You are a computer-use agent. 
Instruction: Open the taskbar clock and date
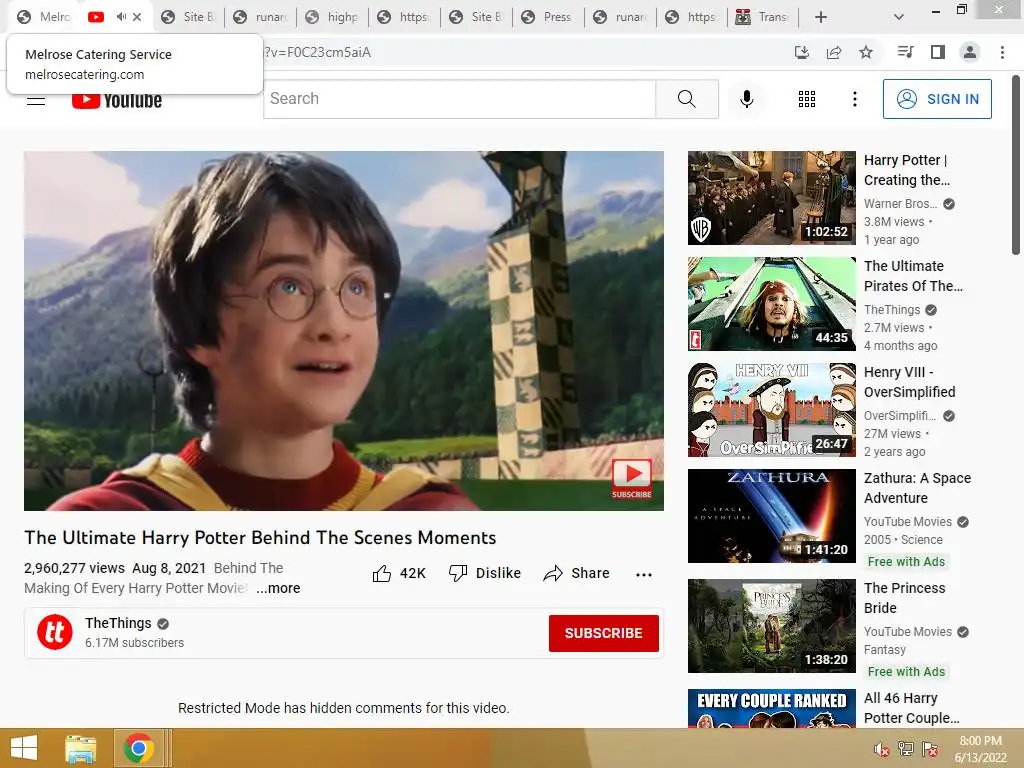(x=980, y=749)
